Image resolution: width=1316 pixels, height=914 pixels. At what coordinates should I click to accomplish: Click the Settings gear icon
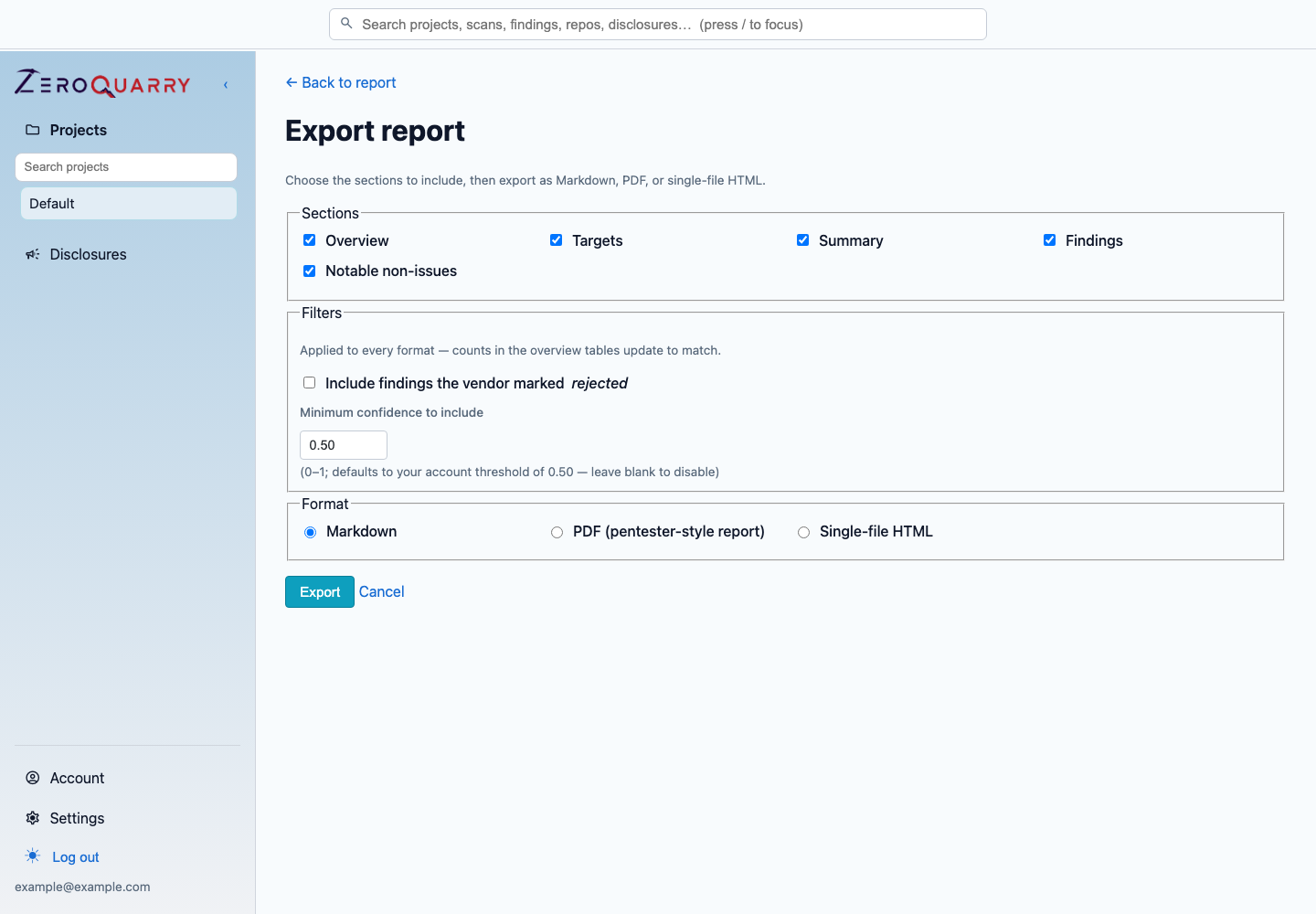point(33,818)
